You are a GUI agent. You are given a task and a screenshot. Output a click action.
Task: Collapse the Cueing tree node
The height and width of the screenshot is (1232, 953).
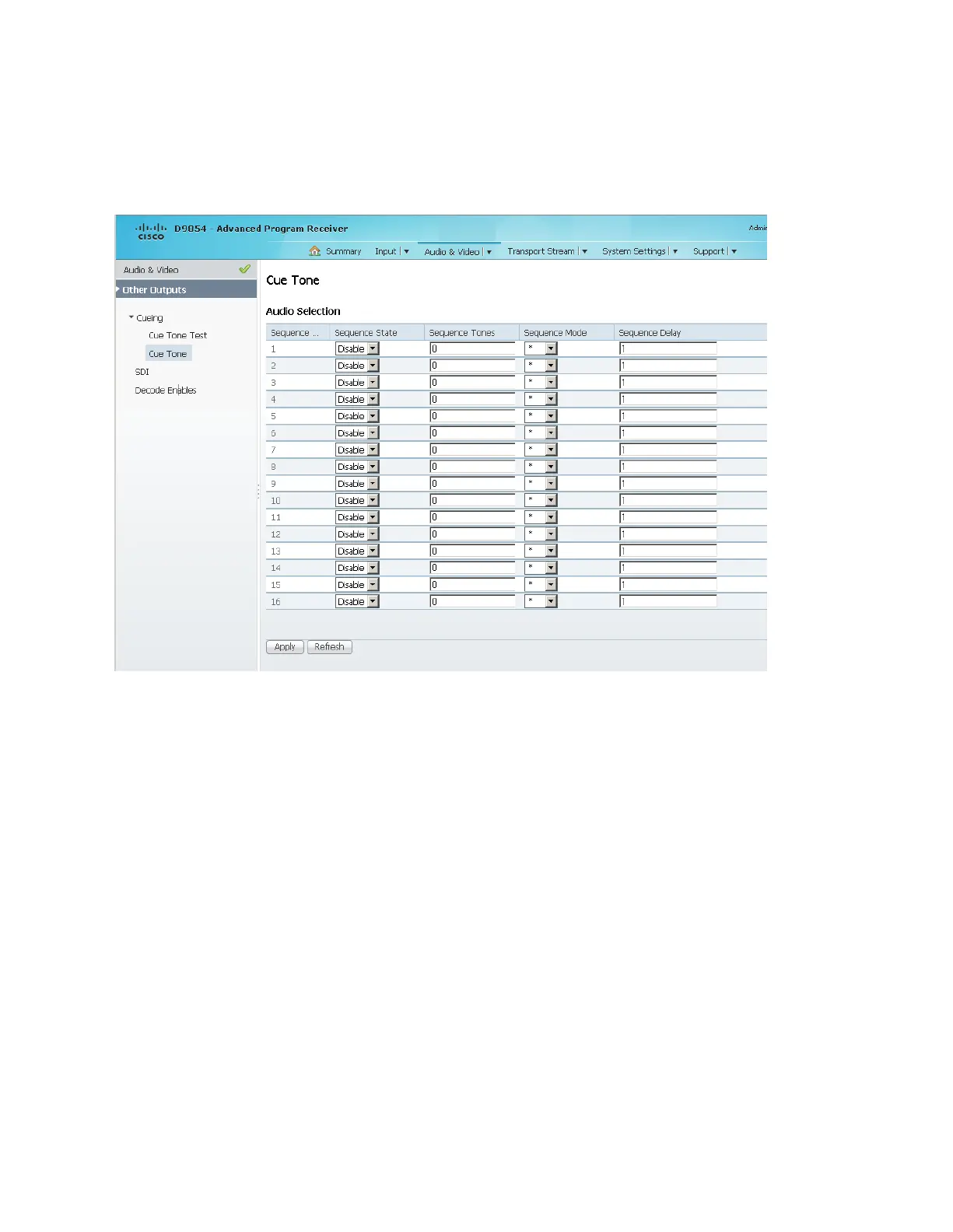[131, 317]
